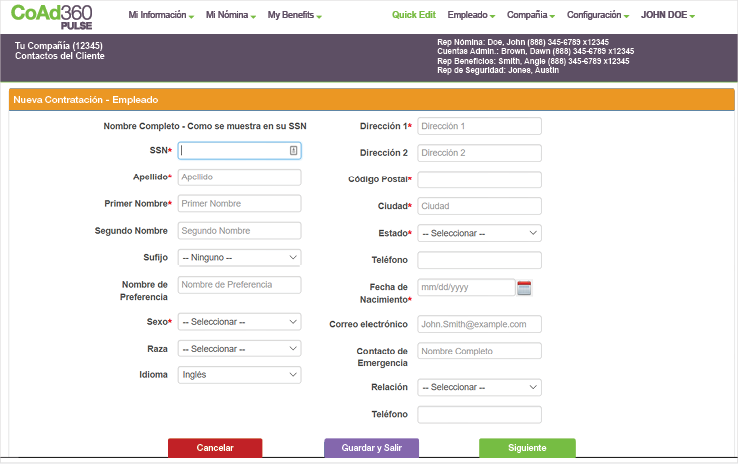
Task: Click the Rep Beneficios: Smith, Angie contact line
Action: [533, 61]
